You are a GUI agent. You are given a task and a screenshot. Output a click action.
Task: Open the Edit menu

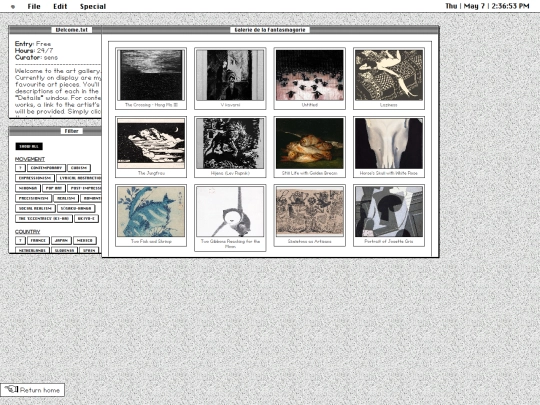(60, 6)
